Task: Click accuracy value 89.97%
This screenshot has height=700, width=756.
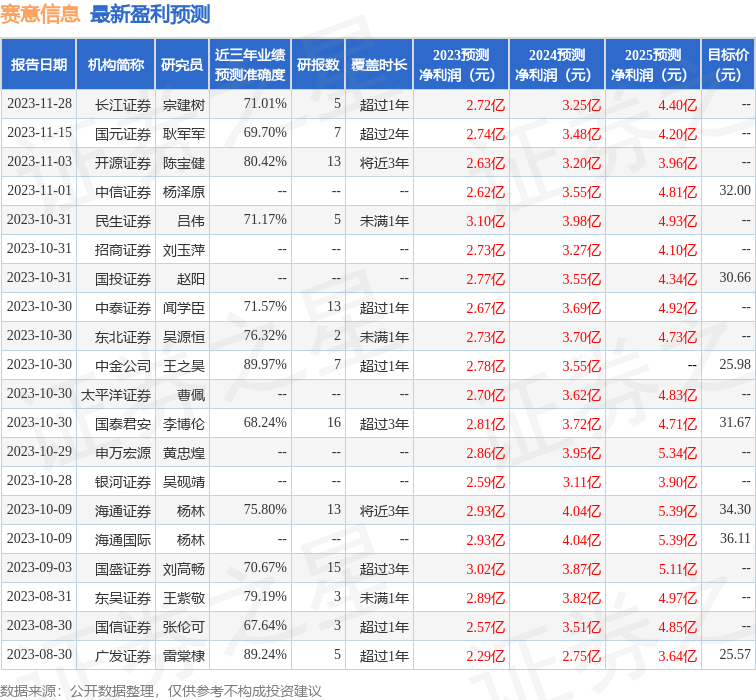Action: coord(265,364)
